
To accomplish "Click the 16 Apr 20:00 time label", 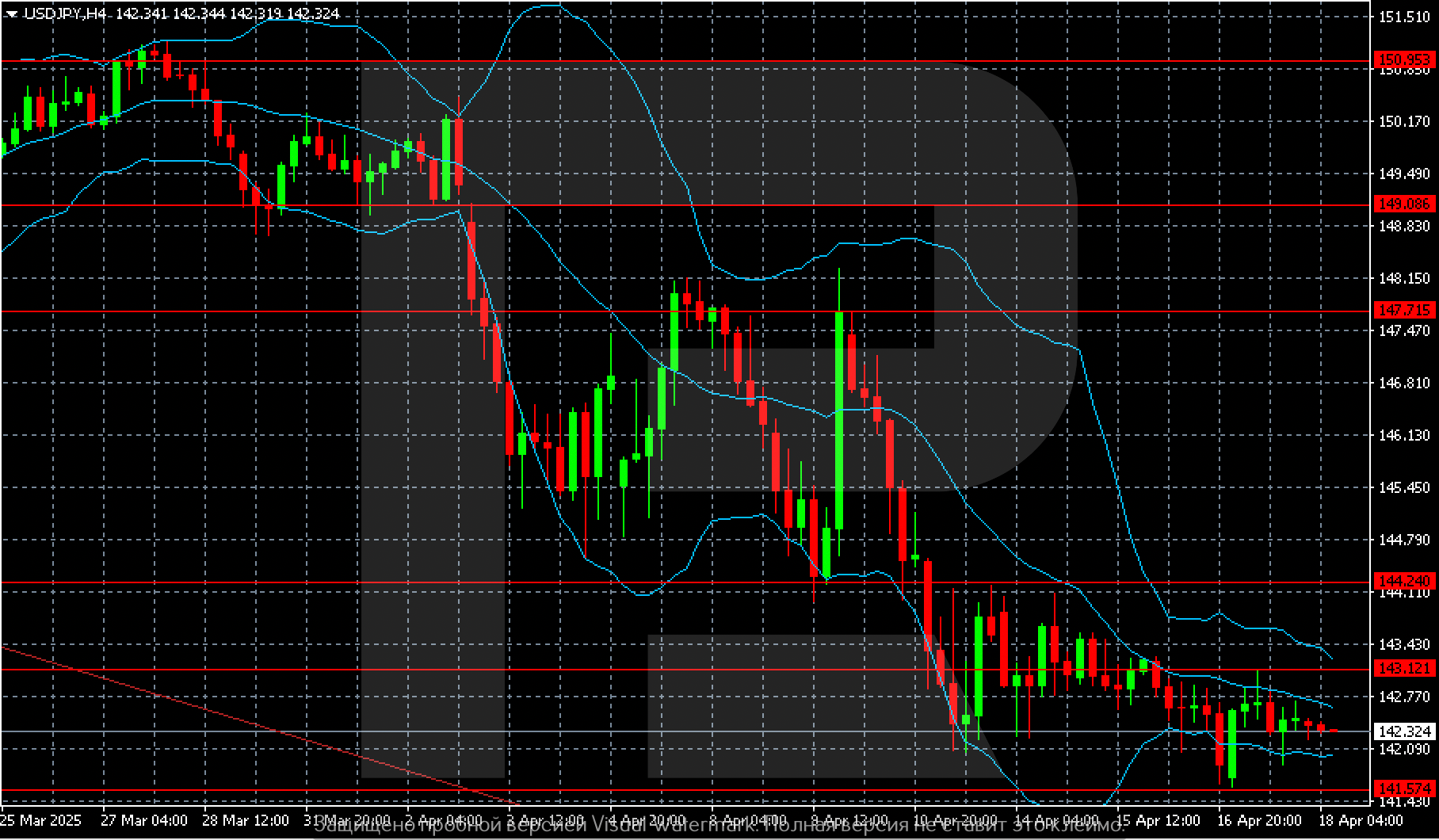I will (1259, 819).
